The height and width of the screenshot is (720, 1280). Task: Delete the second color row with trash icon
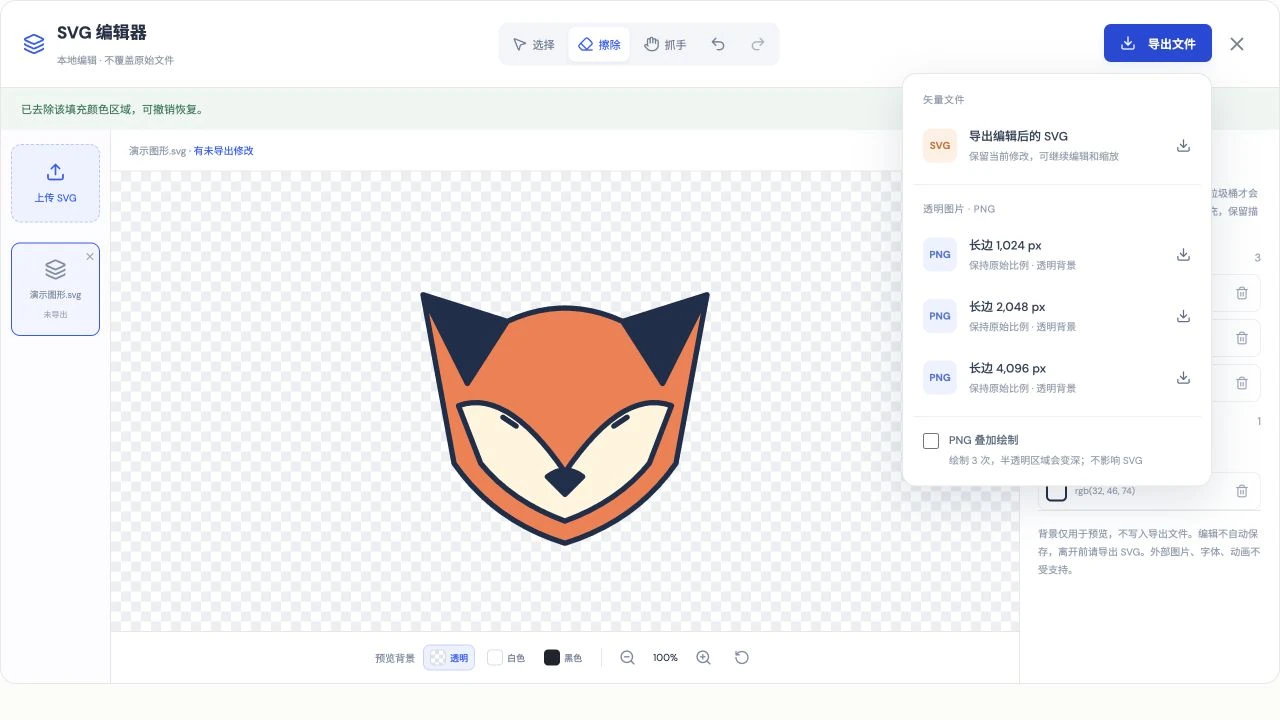click(1242, 338)
